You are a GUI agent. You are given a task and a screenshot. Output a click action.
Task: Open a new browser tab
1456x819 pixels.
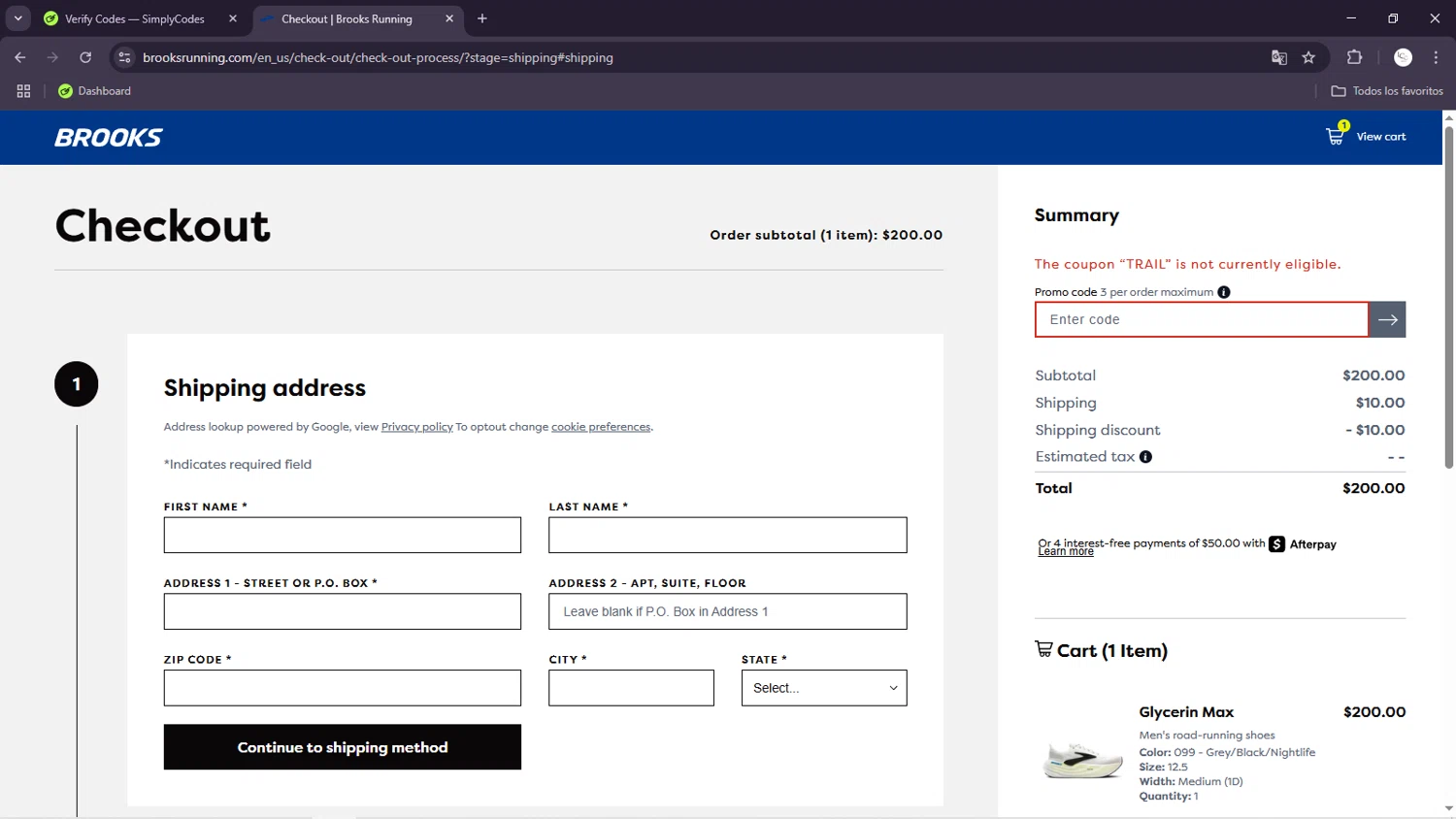[482, 18]
